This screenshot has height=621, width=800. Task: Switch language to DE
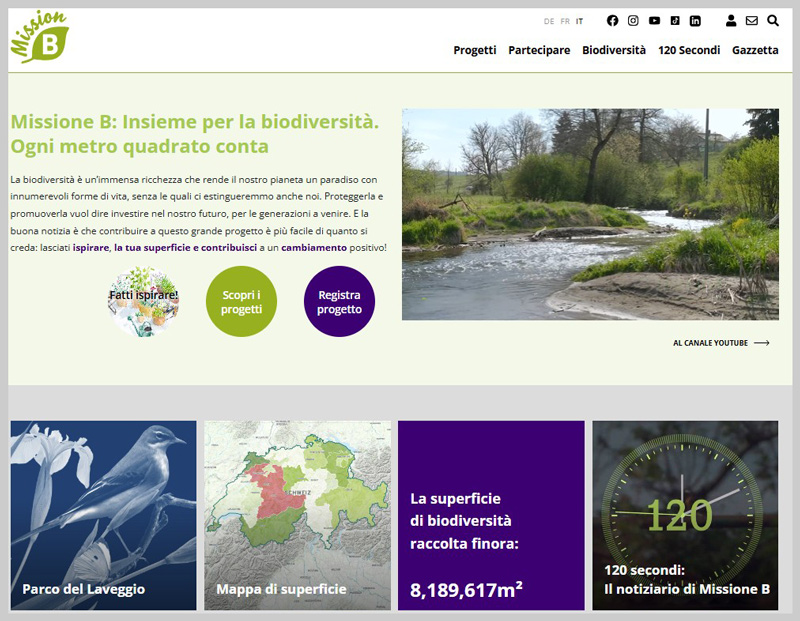point(549,21)
